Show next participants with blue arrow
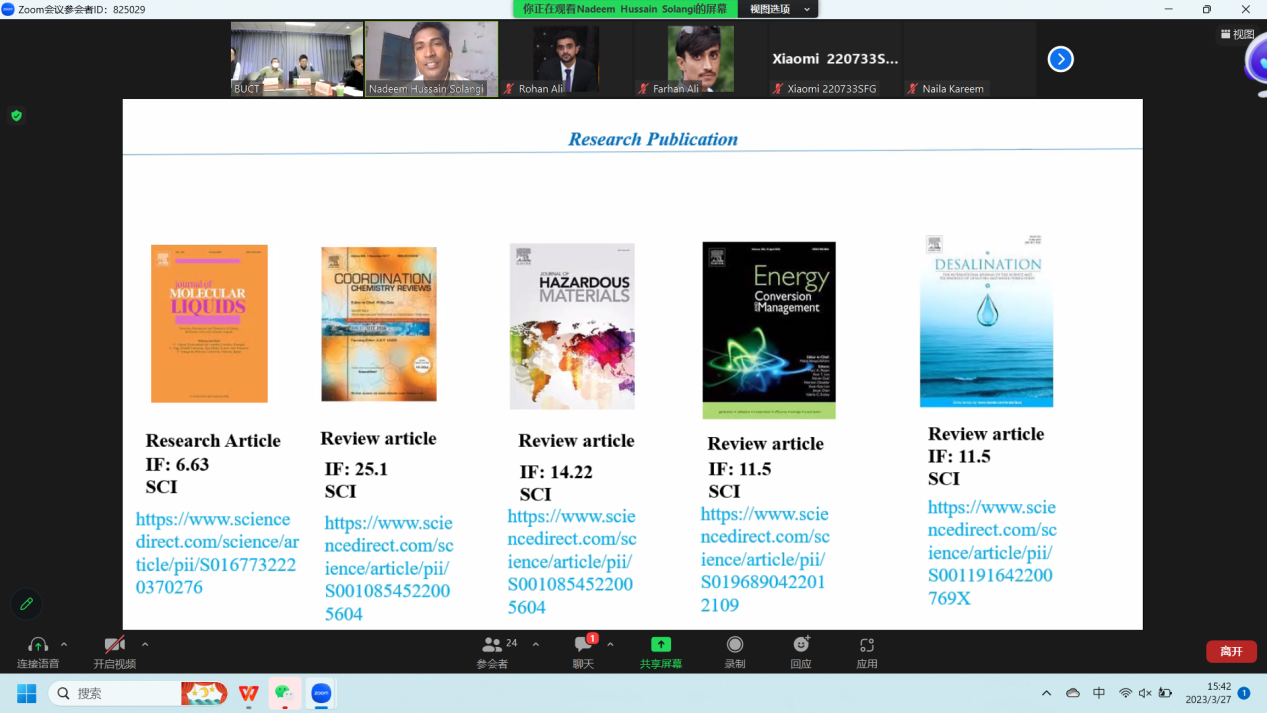This screenshot has width=1267, height=713. pyautogui.click(x=1060, y=59)
